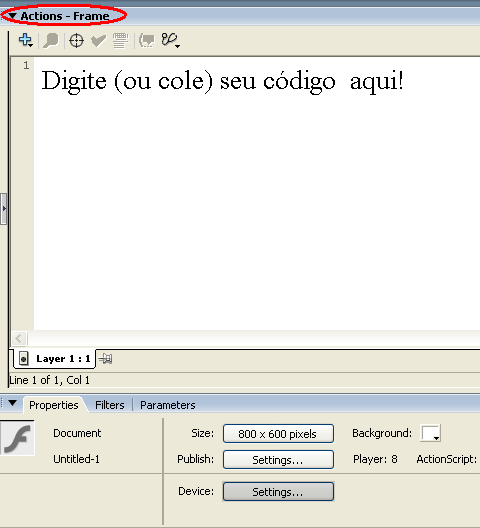Collapse the Properties panel with triangle
The image size is (480, 528).
pos(12,403)
